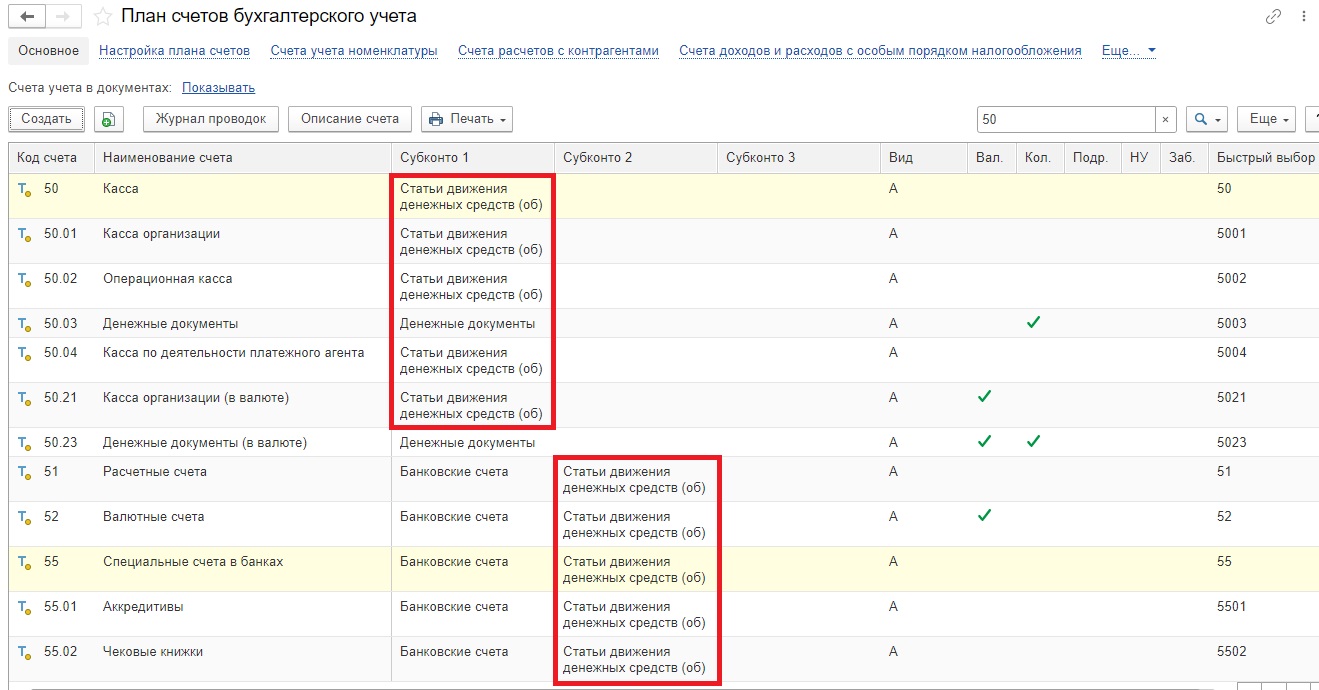
Task: Click the Кол. check mark for account 50.23
Action: [1034, 441]
